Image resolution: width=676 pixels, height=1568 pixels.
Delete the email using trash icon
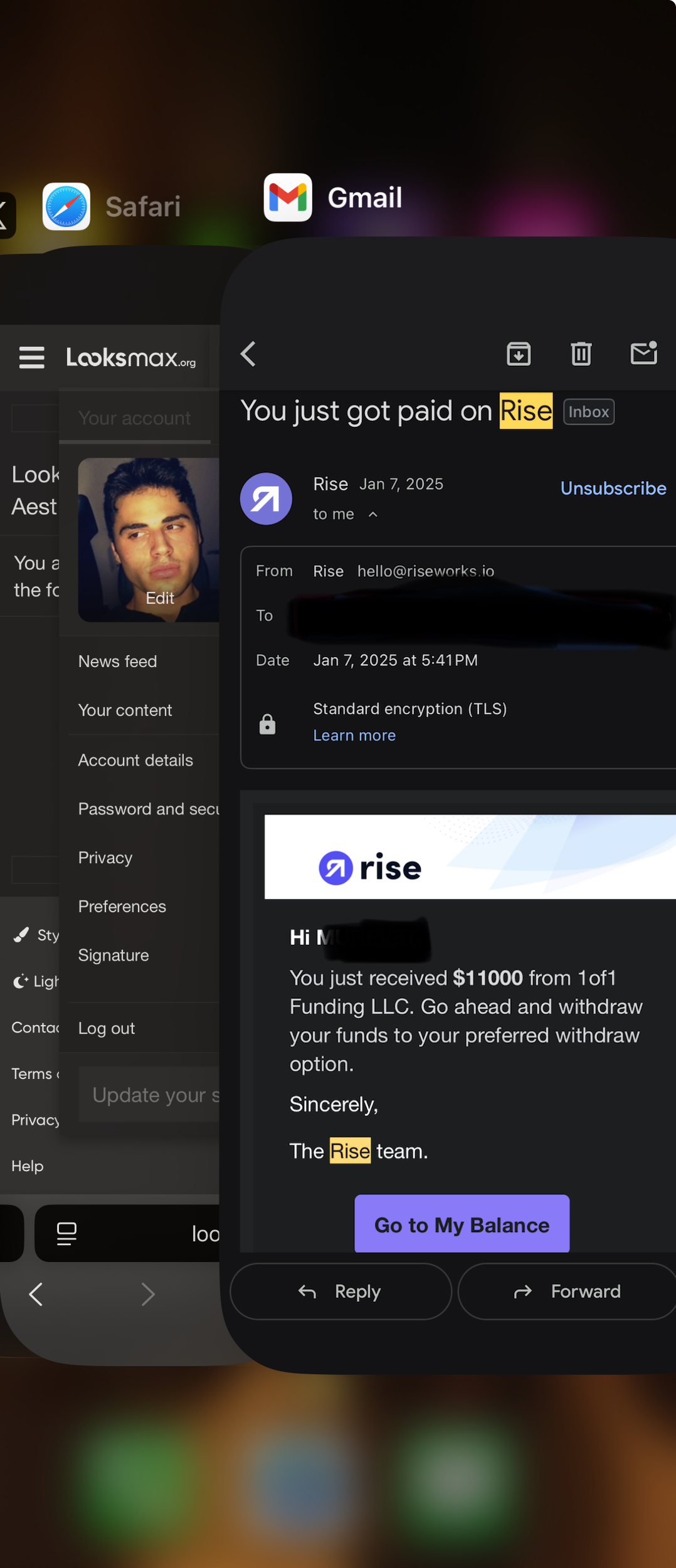581,354
